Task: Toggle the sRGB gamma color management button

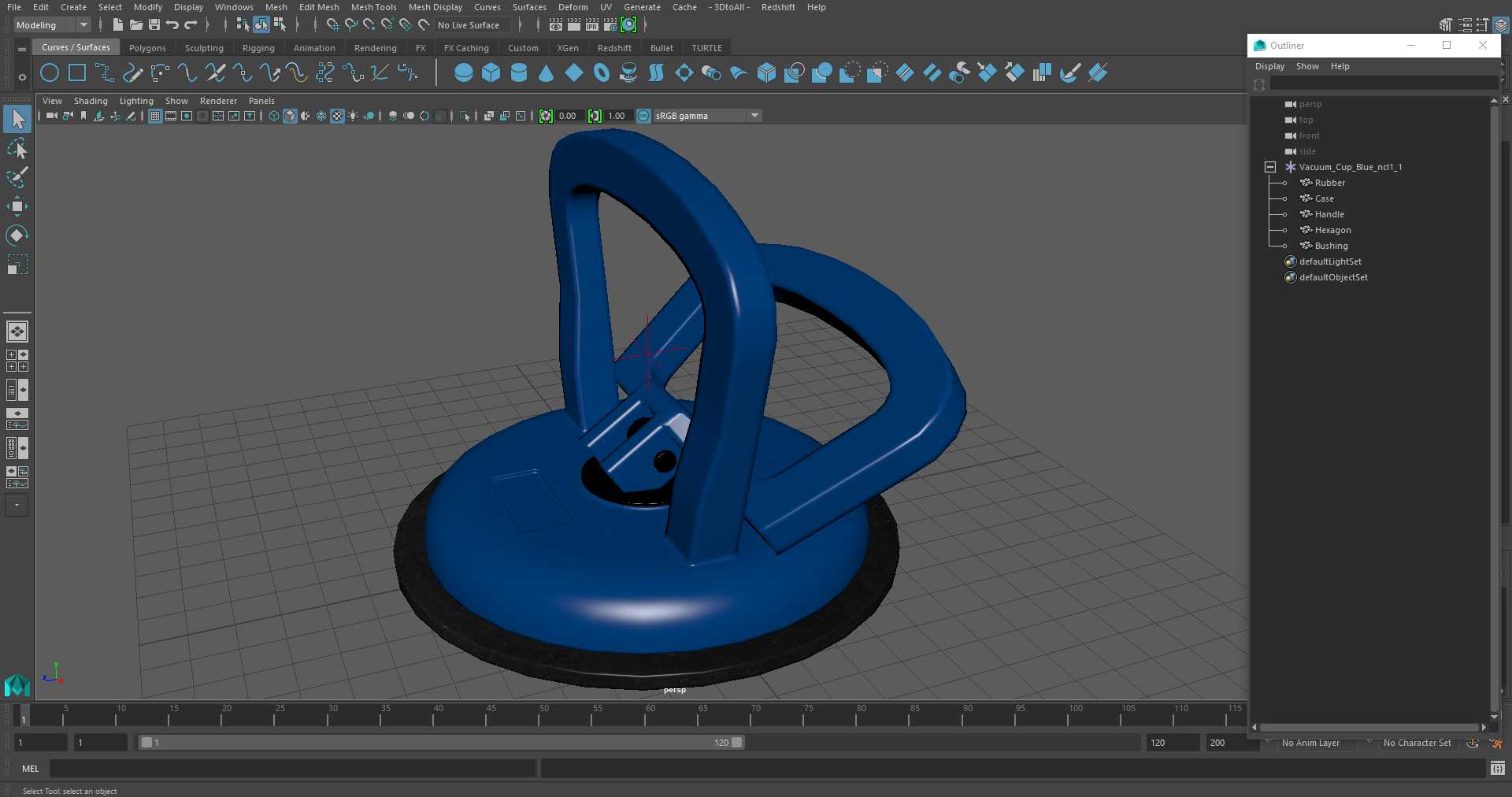Action: click(643, 116)
